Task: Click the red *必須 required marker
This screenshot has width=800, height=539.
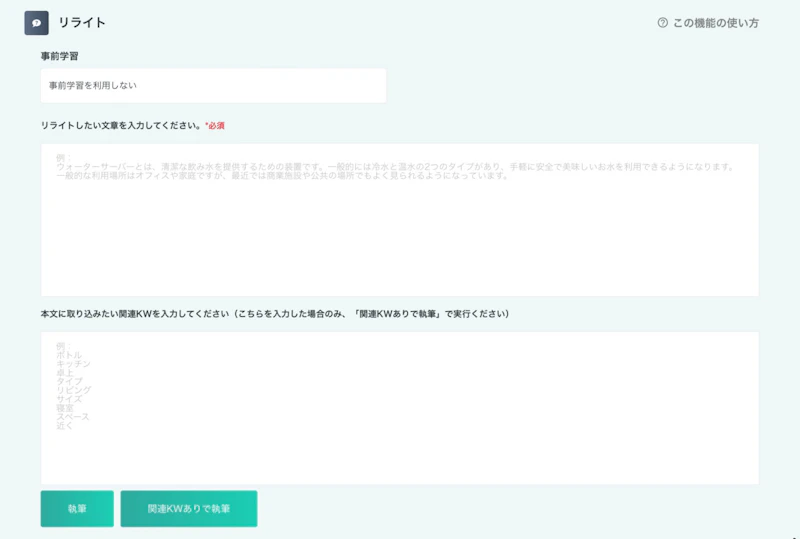Action: (215, 126)
